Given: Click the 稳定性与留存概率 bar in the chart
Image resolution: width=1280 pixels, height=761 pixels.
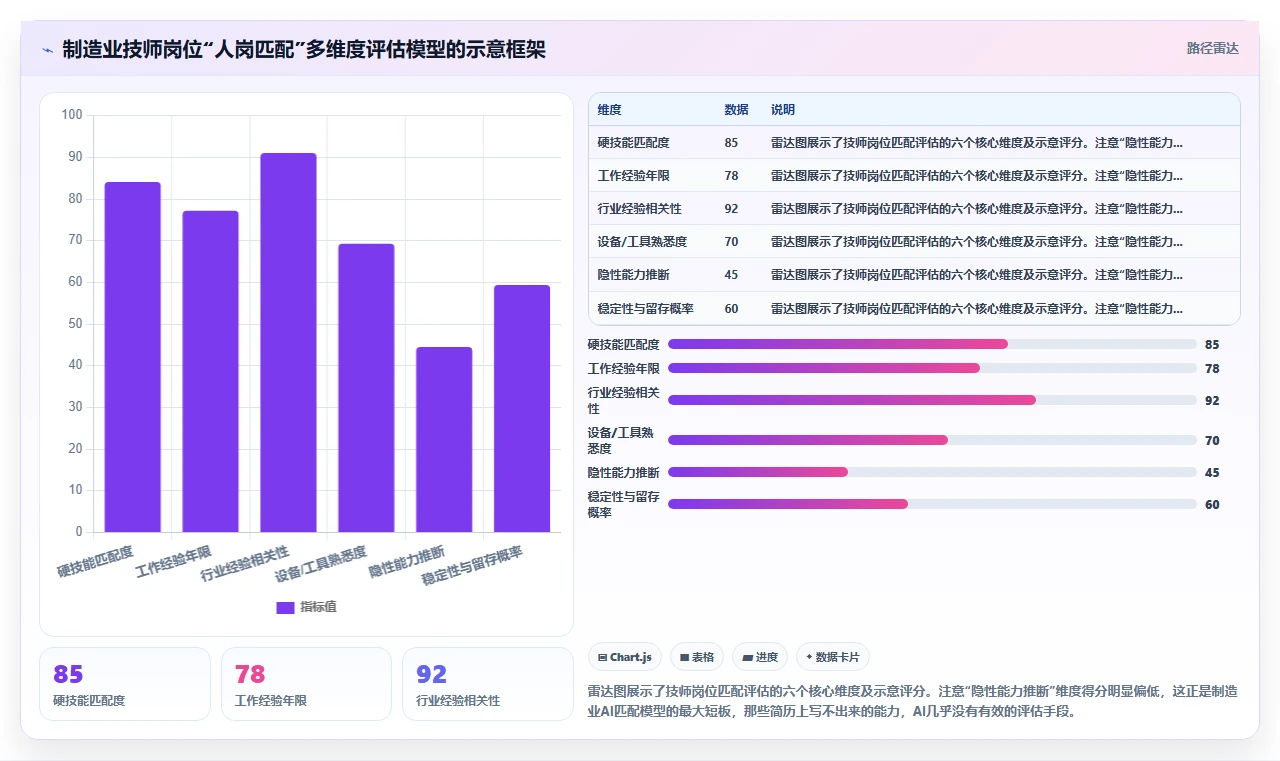Looking at the screenshot, I should 522,408.
